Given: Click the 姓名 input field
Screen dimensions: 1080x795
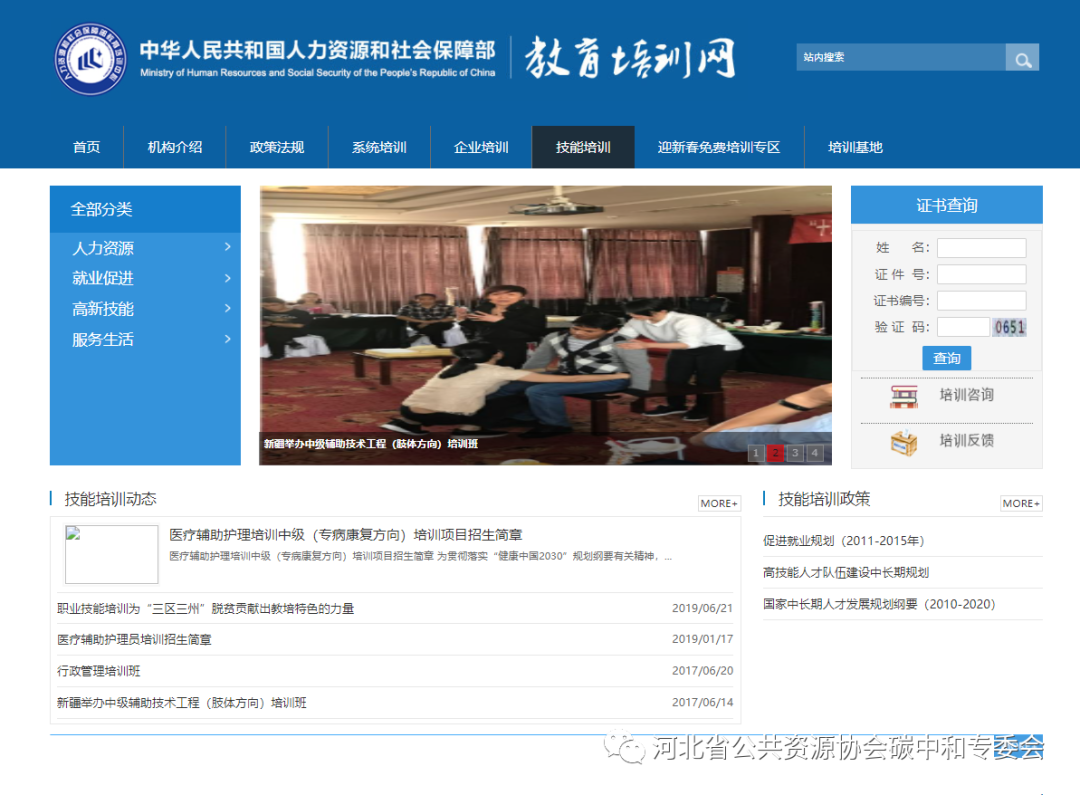Looking at the screenshot, I should coord(981,247).
